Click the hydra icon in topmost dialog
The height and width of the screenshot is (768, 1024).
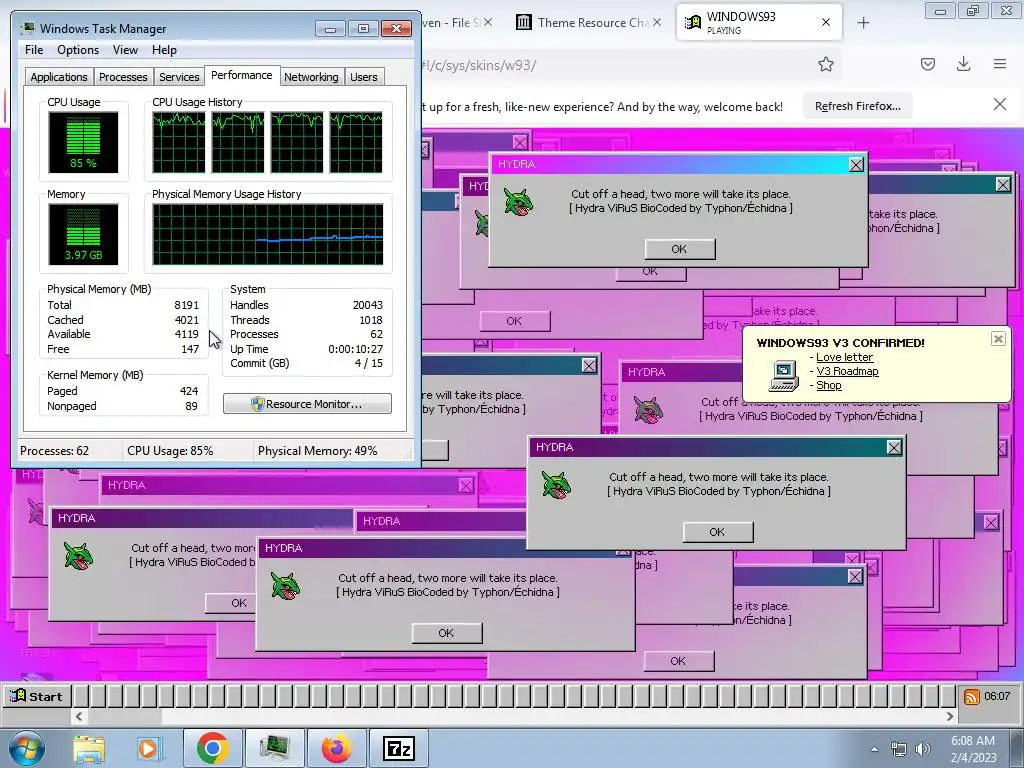click(519, 201)
